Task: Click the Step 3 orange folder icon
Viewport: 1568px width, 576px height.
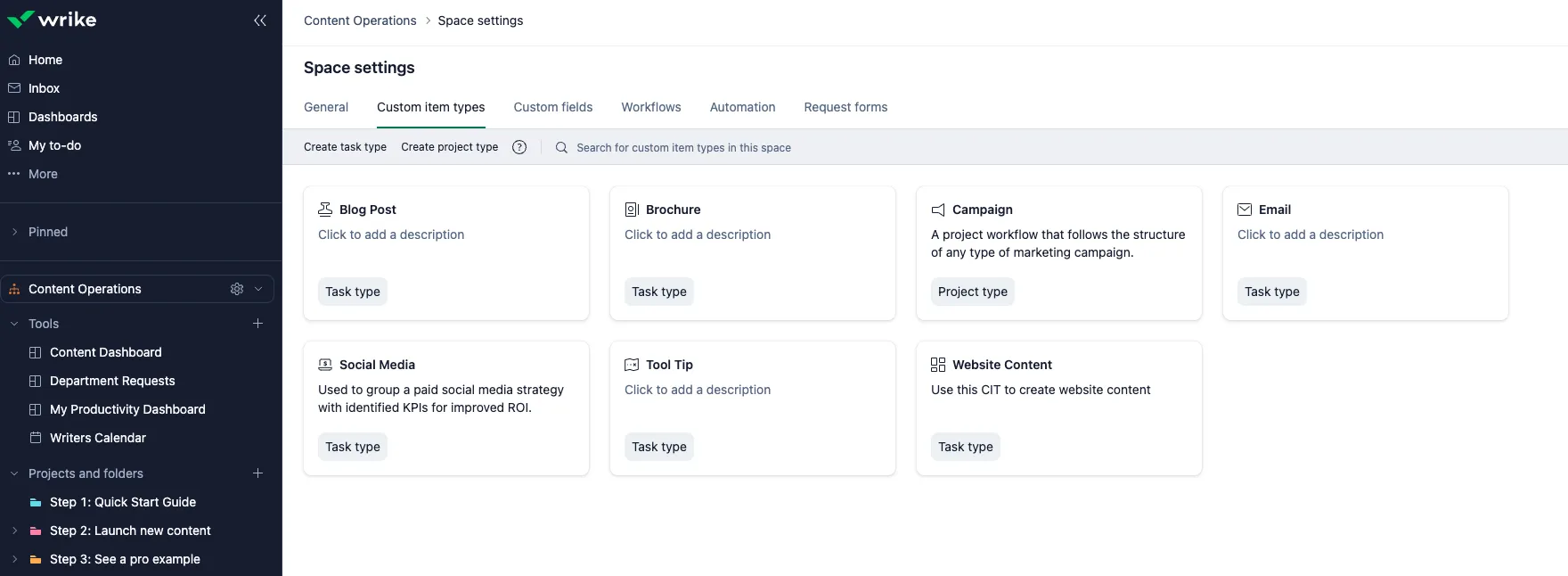Action: (36, 559)
